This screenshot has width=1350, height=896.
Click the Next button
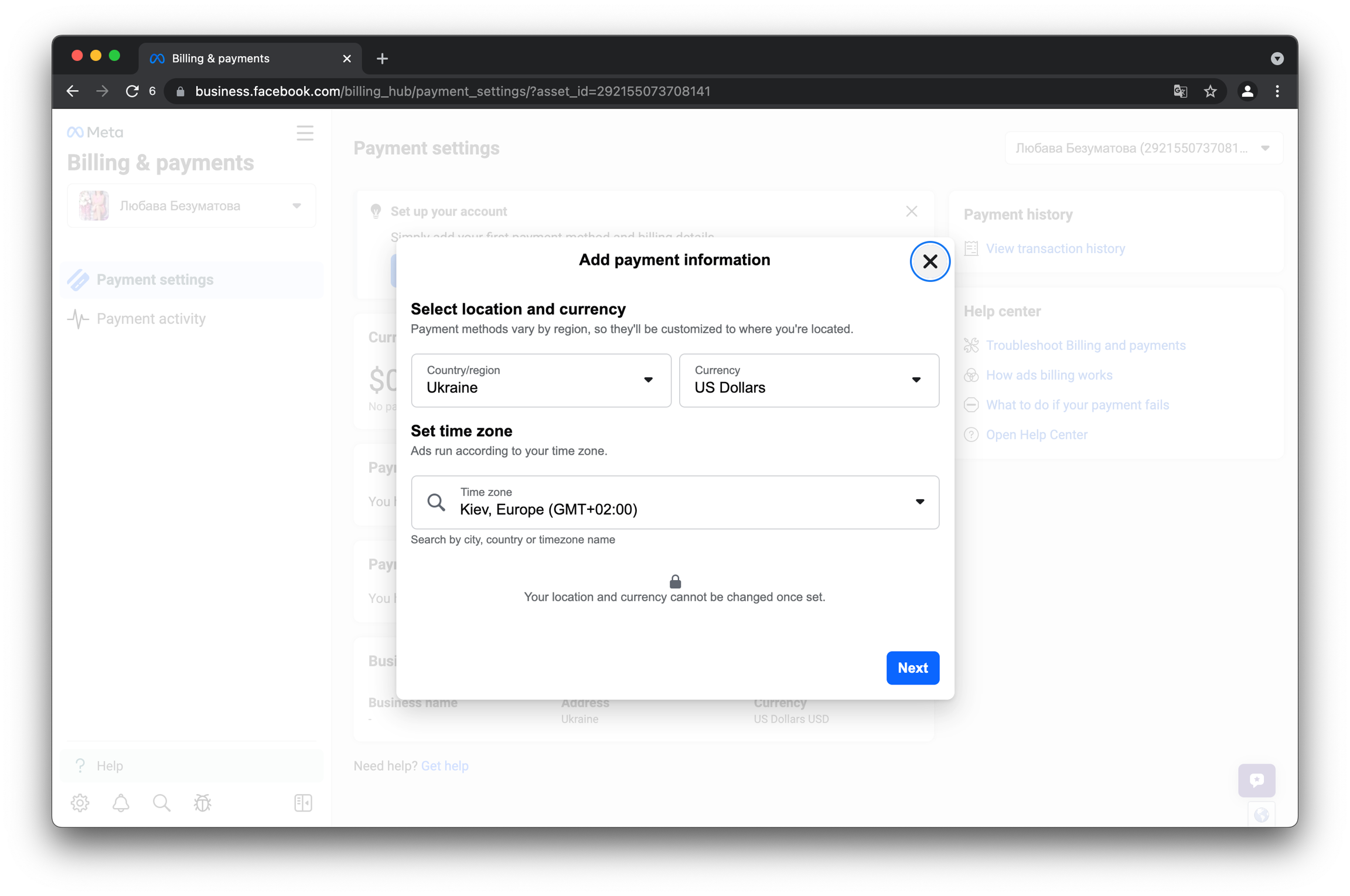pos(912,667)
